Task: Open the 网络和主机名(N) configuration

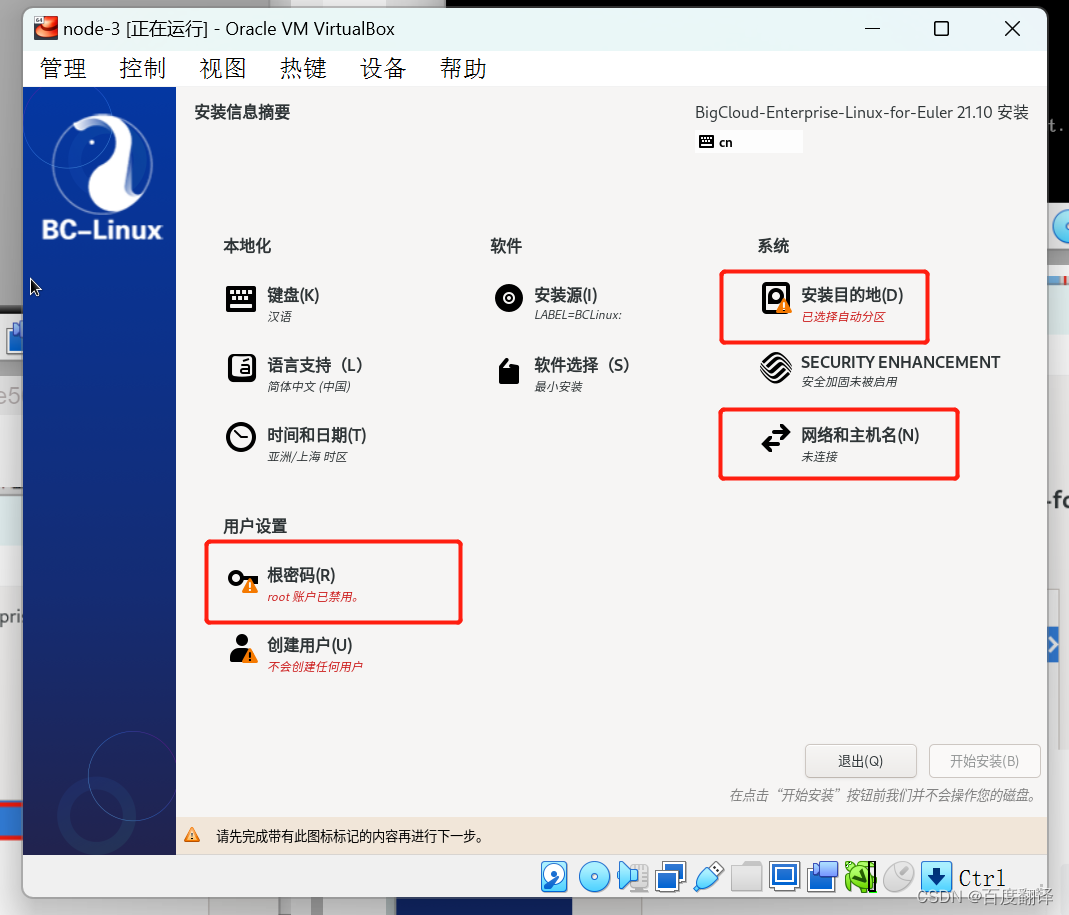Action: (838, 443)
